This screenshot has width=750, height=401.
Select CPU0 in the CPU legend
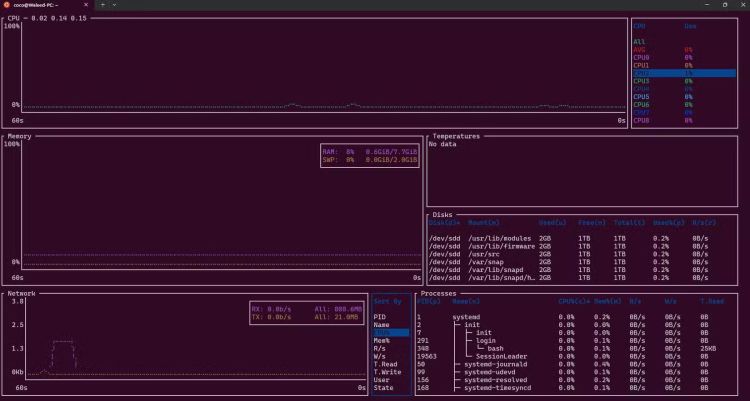point(641,57)
